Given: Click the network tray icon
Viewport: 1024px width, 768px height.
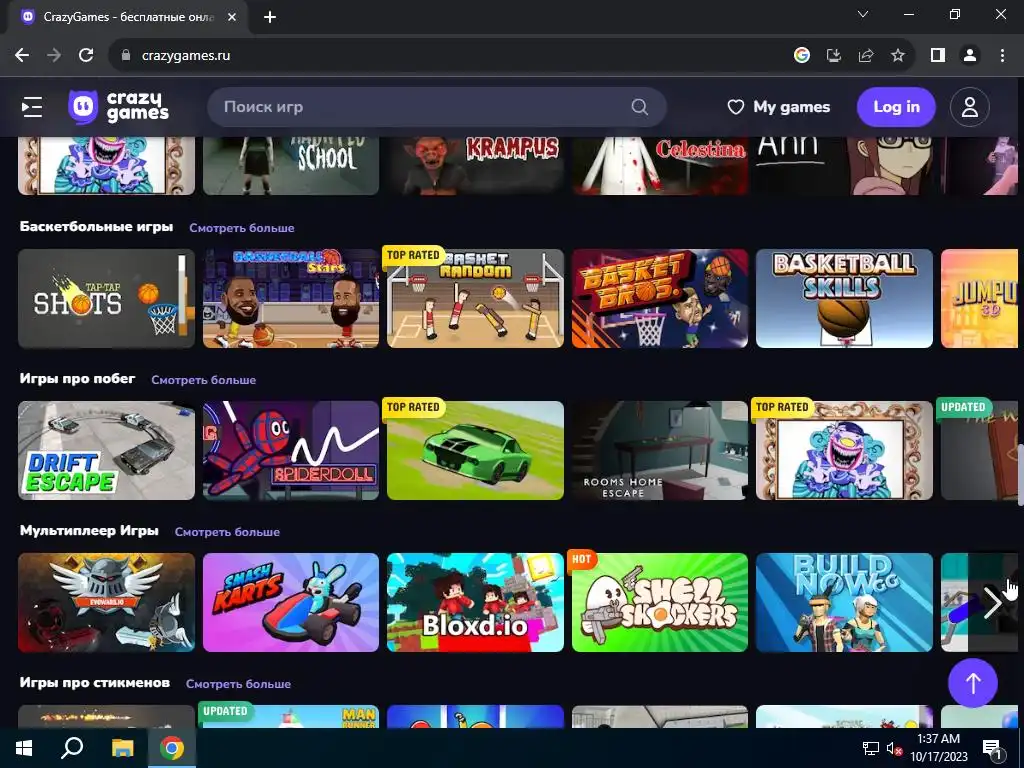Looking at the screenshot, I should (x=871, y=748).
